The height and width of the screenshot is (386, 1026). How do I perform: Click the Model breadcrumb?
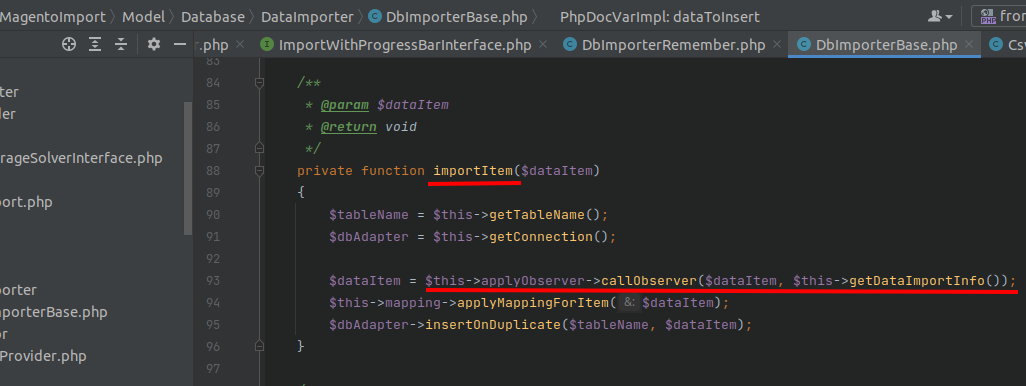point(143,17)
